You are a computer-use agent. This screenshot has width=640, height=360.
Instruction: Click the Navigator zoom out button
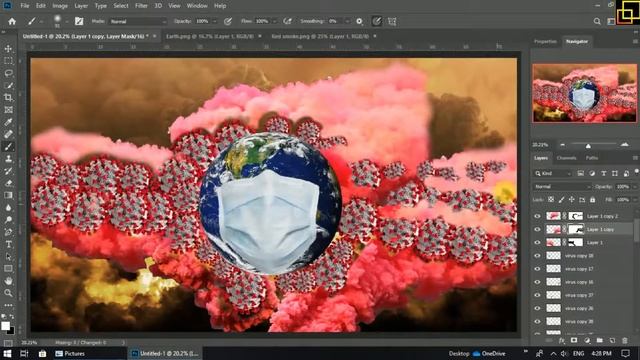pyautogui.click(x=562, y=145)
